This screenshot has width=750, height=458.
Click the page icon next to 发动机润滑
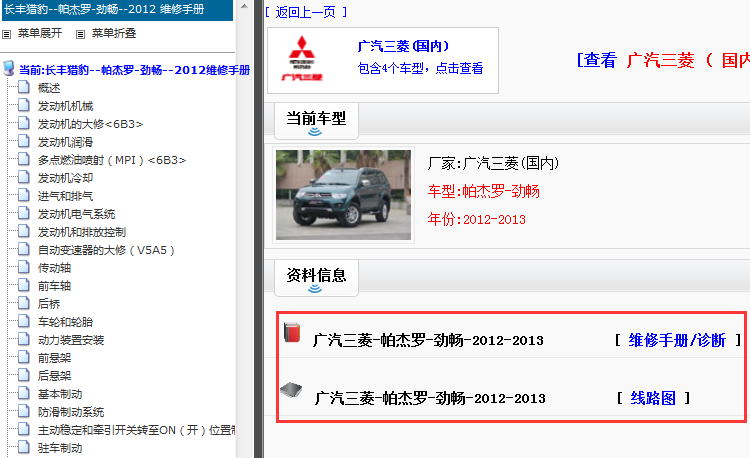[24, 142]
